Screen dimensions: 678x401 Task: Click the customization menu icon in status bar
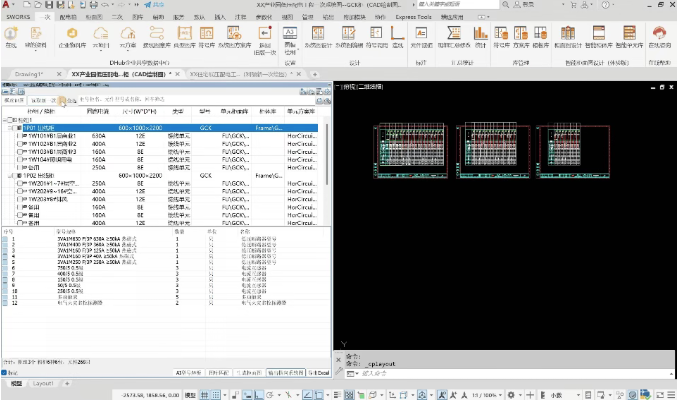coord(671,395)
